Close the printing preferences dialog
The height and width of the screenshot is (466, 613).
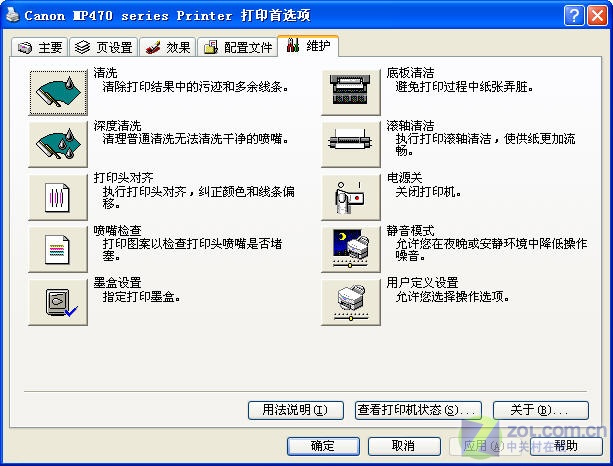(x=597, y=16)
